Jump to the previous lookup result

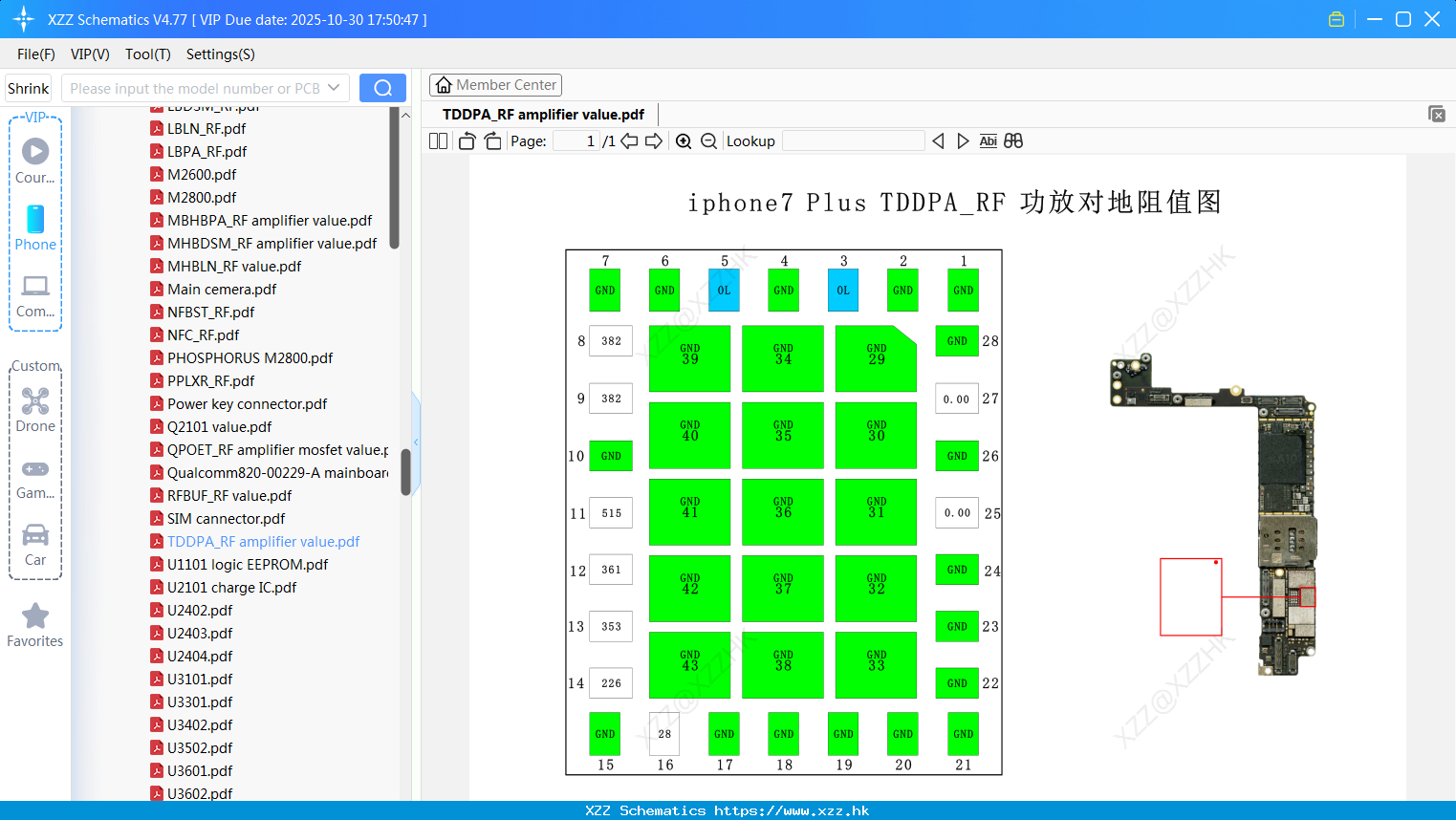(x=938, y=141)
